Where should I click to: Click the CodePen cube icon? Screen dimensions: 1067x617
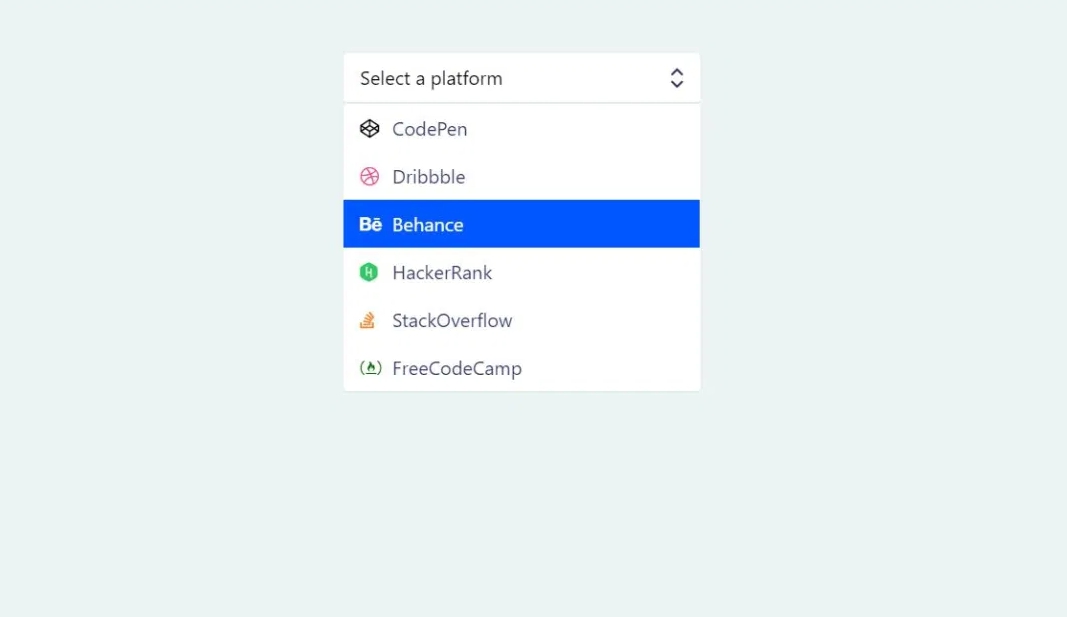pyautogui.click(x=370, y=129)
